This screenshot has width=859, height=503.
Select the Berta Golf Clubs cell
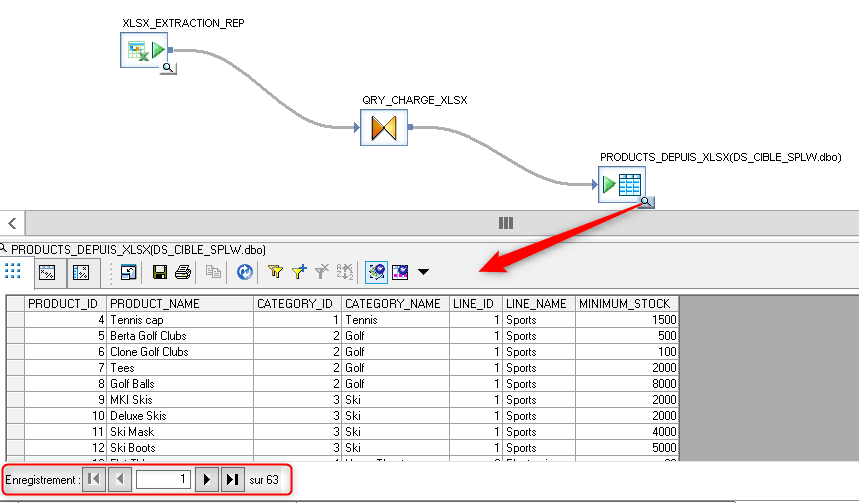[x=180, y=336]
